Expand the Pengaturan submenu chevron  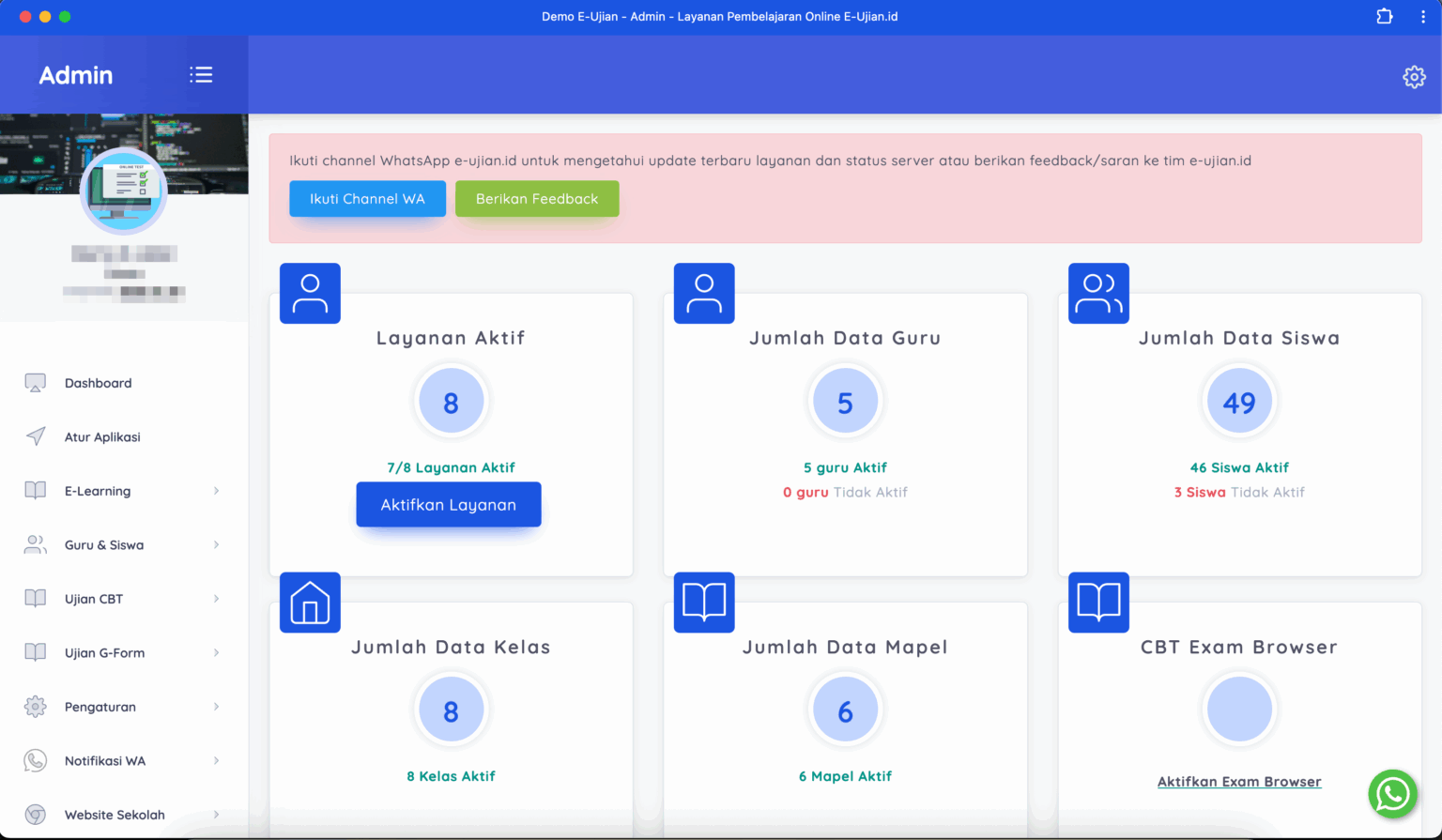click(x=216, y=707)
